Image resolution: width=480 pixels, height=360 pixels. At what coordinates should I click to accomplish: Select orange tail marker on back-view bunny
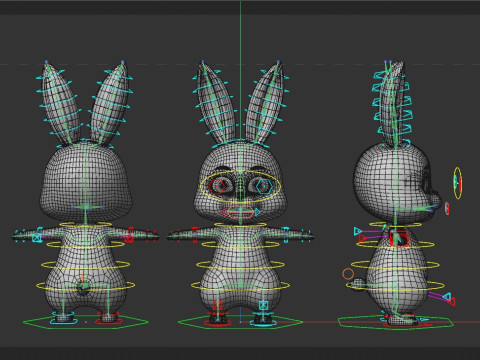pyautogui.click(x=82, y=279)
